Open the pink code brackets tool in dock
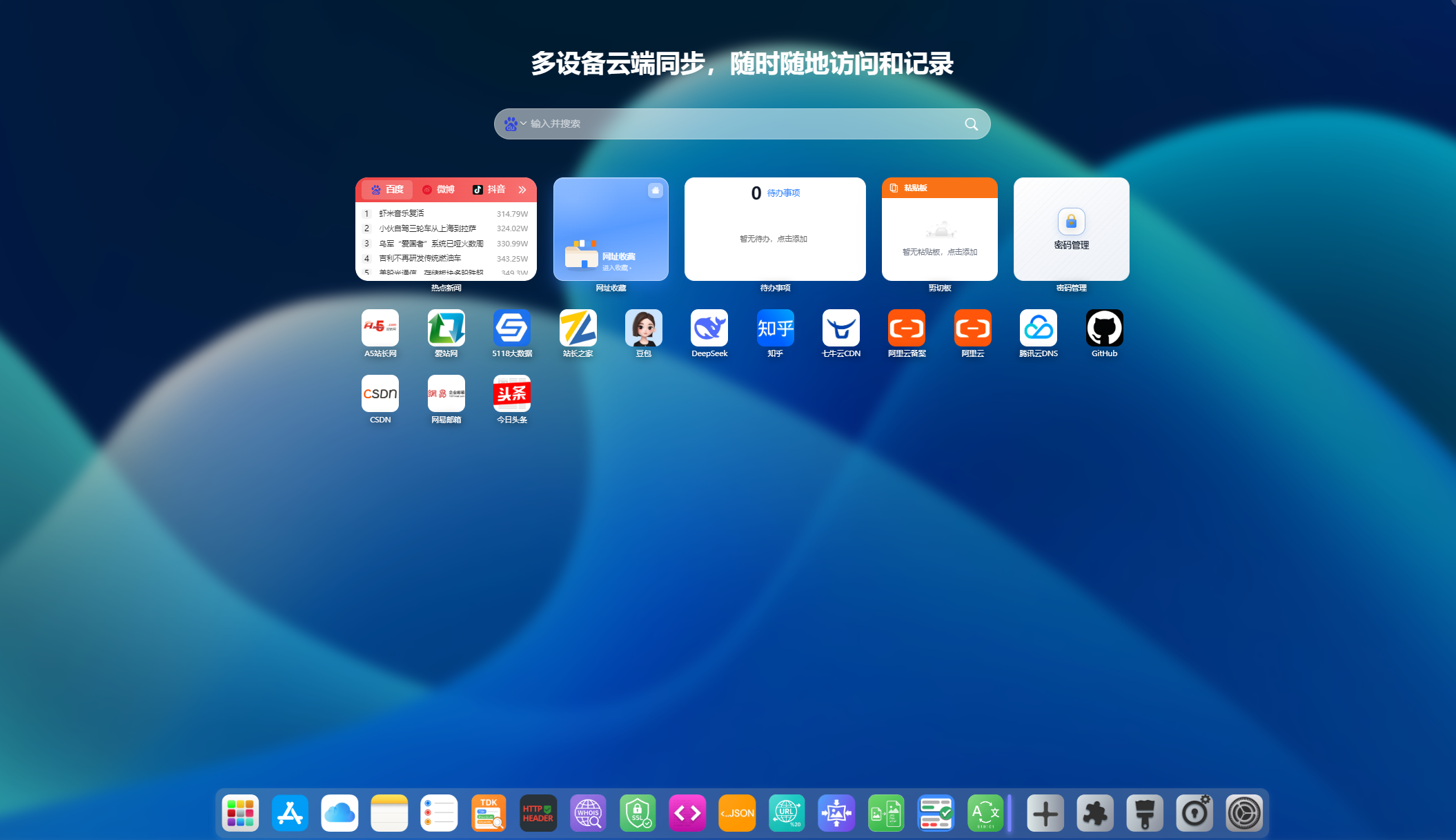Image resolution: width=1456 pixels, height=840 pixels. pyautogui.click(x=688, y=813)
